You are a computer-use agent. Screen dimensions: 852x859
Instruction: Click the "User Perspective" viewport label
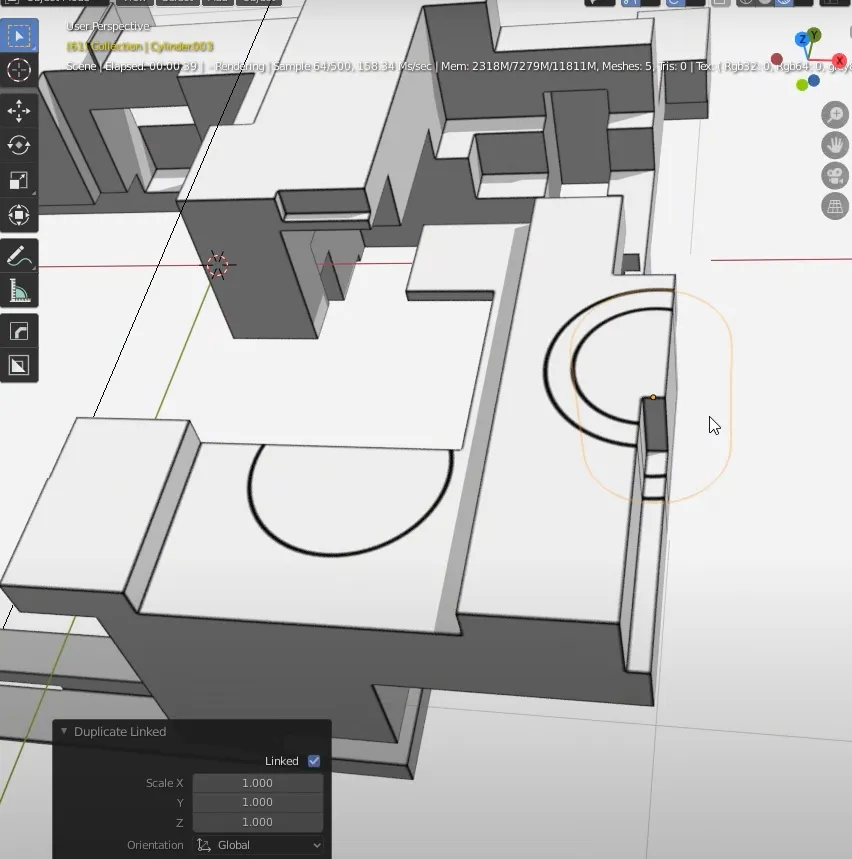[x=107, y=26]
